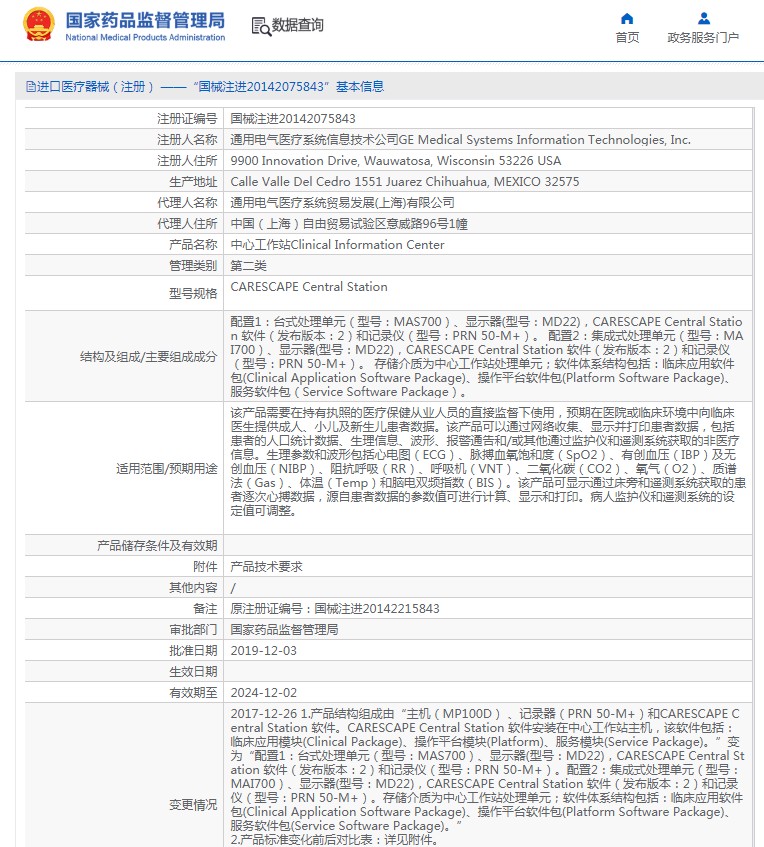Click 代理人住所 label
This screenshot has width=764, height=847.
coord(187,224)
